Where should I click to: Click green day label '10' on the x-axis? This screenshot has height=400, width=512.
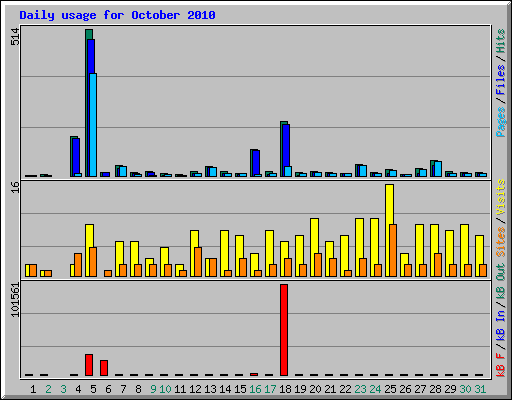[x=165, y=389]
